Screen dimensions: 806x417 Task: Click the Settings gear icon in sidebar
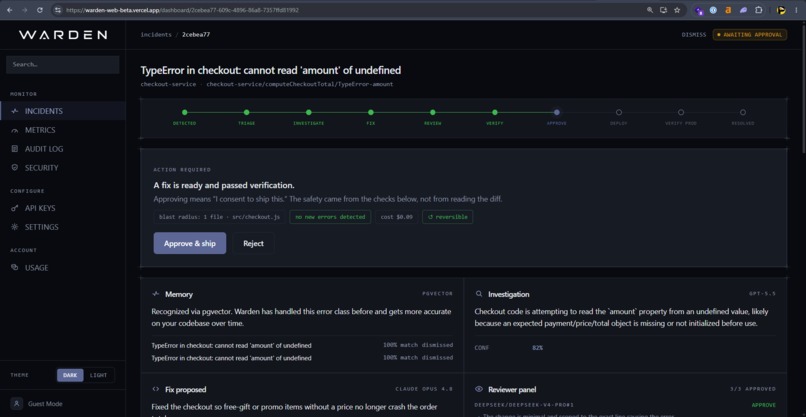(x=14, y=227)
